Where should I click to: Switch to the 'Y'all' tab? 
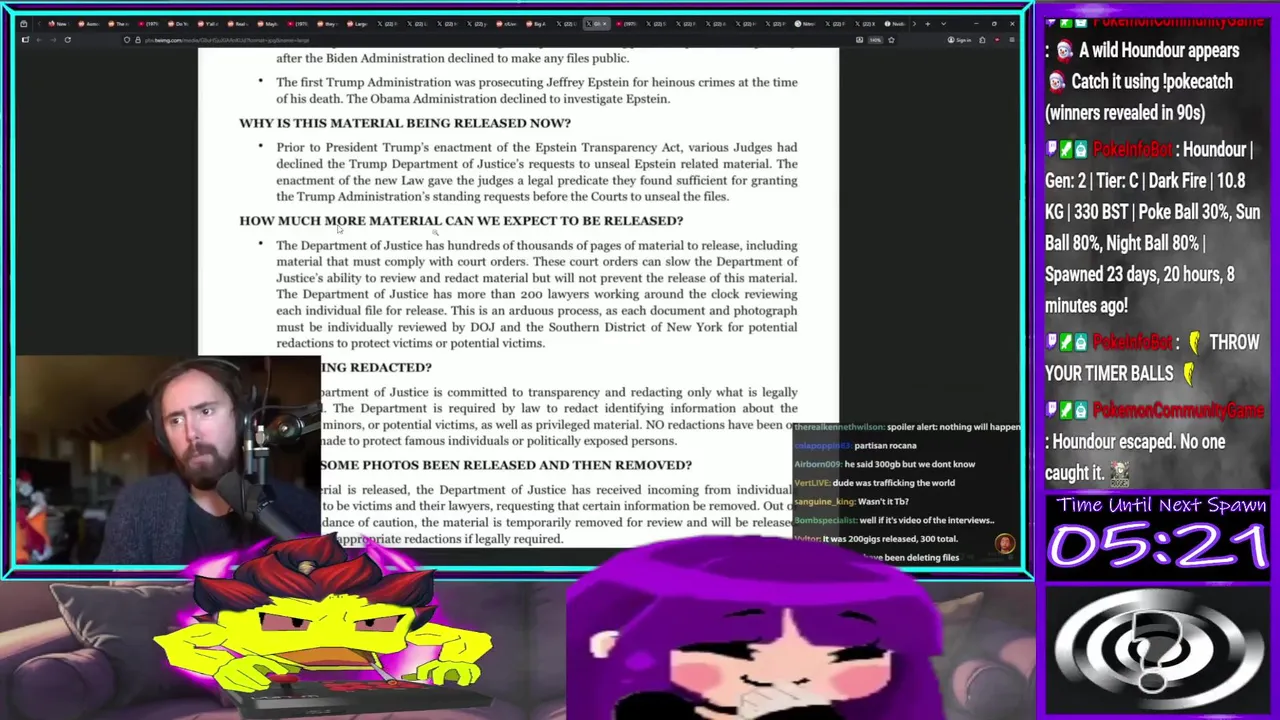pyautogui.click(x=208, y=23)
